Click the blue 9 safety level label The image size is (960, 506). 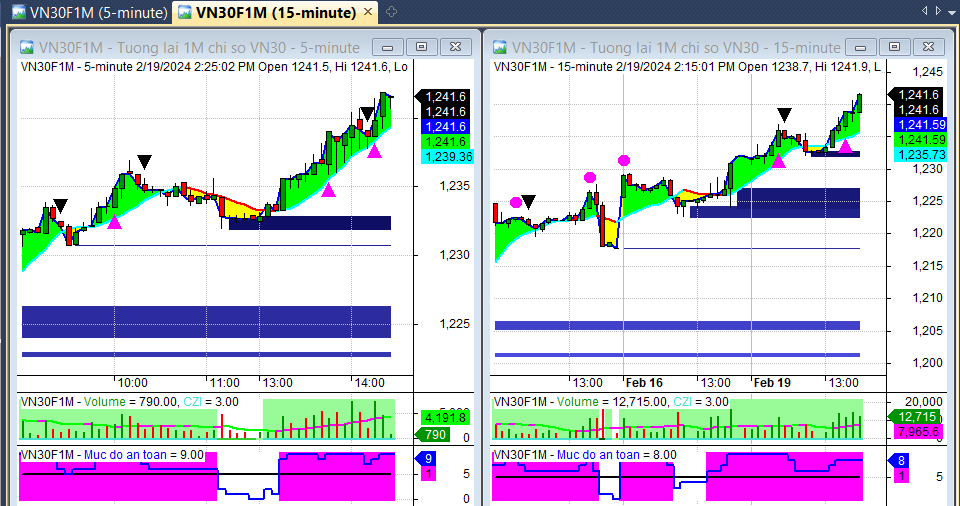(427, 459)
